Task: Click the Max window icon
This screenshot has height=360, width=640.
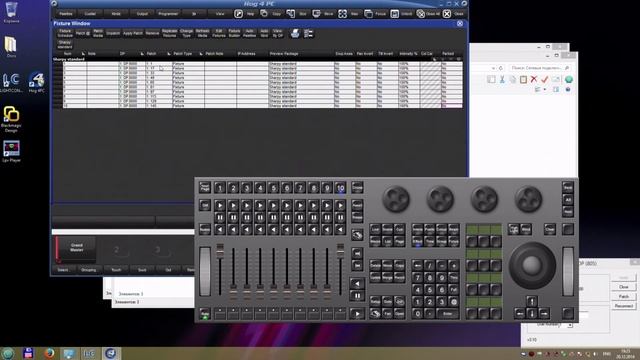Action: click(x=342, y=14)
